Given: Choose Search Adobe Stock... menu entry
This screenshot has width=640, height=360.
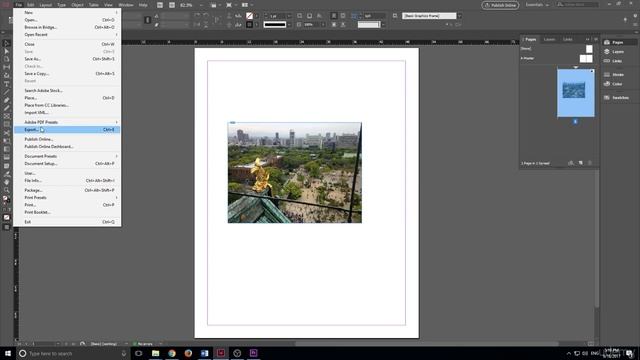Looking at the screenshot, I should click(67, 91).
